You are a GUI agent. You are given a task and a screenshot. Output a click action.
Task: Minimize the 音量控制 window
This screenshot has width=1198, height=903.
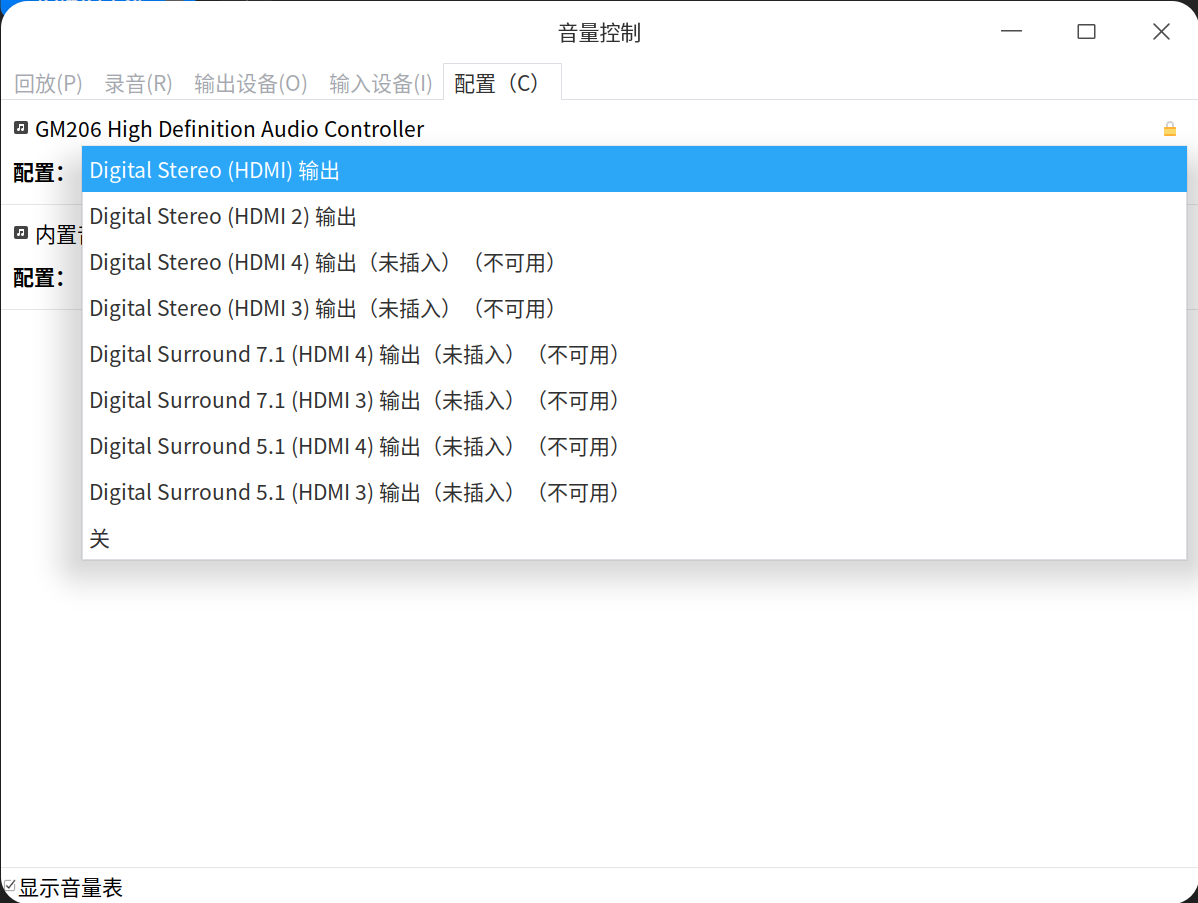click(1011, 31)
